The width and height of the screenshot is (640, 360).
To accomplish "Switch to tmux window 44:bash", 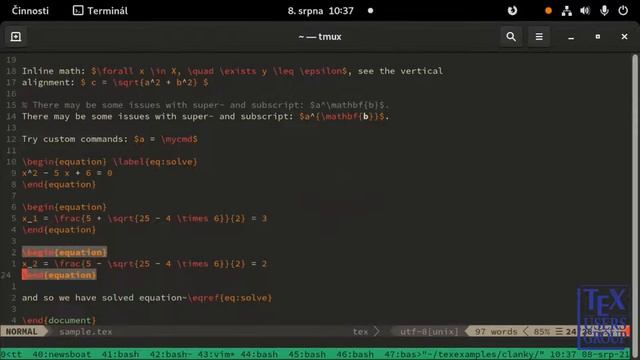I will click(259, 354).
